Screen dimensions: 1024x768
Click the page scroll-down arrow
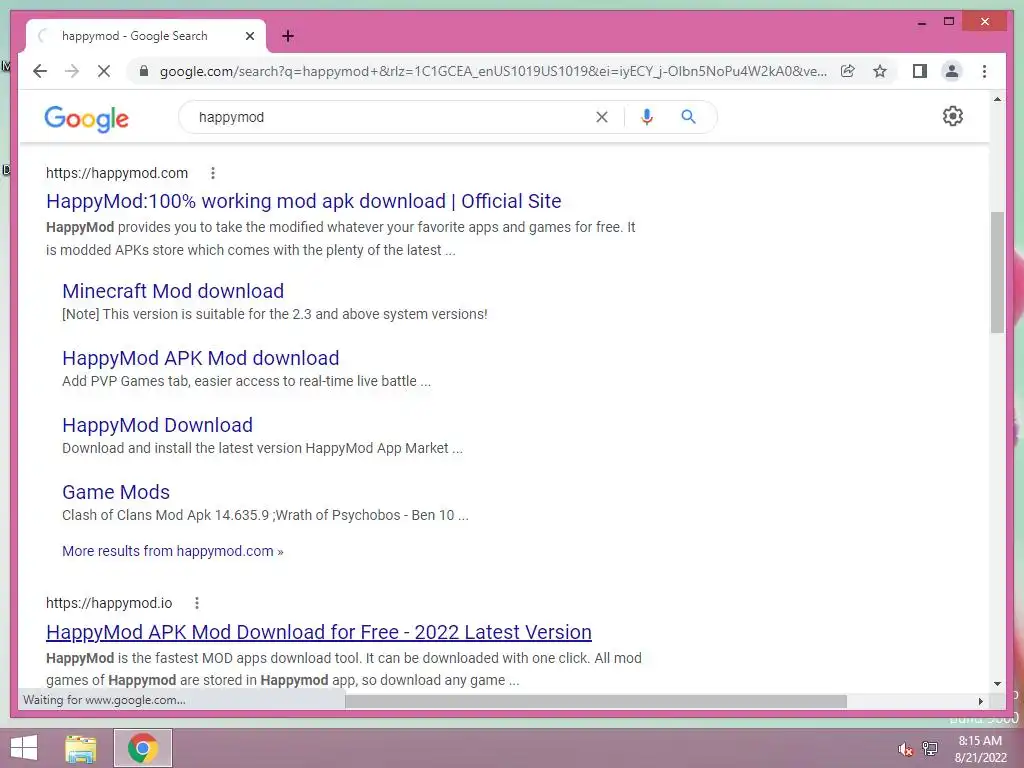coord(997,684)
